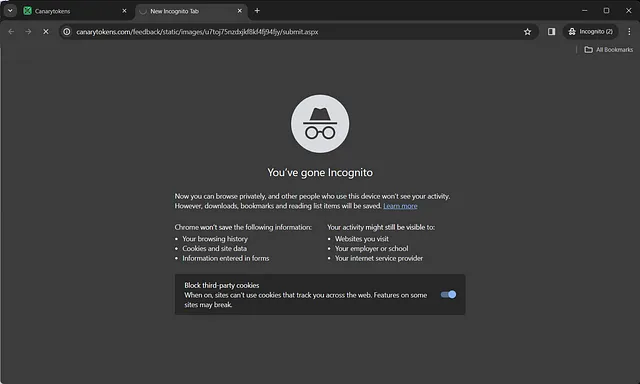640x384 pixels.
Task: Click the Incognito hat-and-glasses logo
Action: 320,124
